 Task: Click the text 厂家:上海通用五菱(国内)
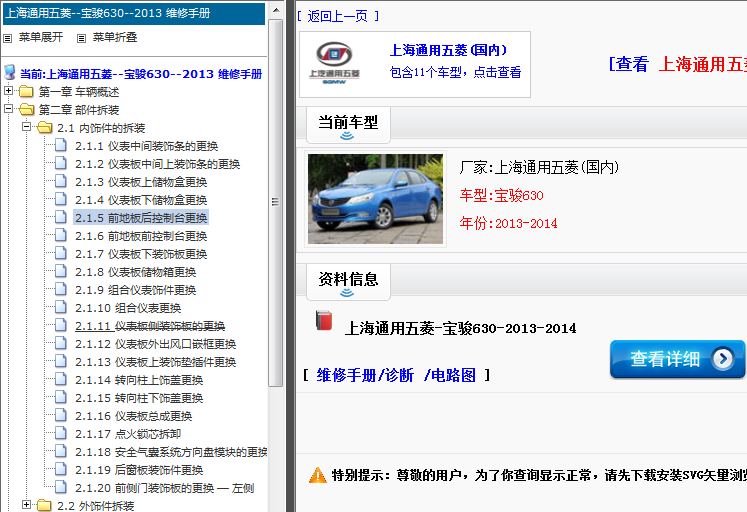[x=539, y=167]
